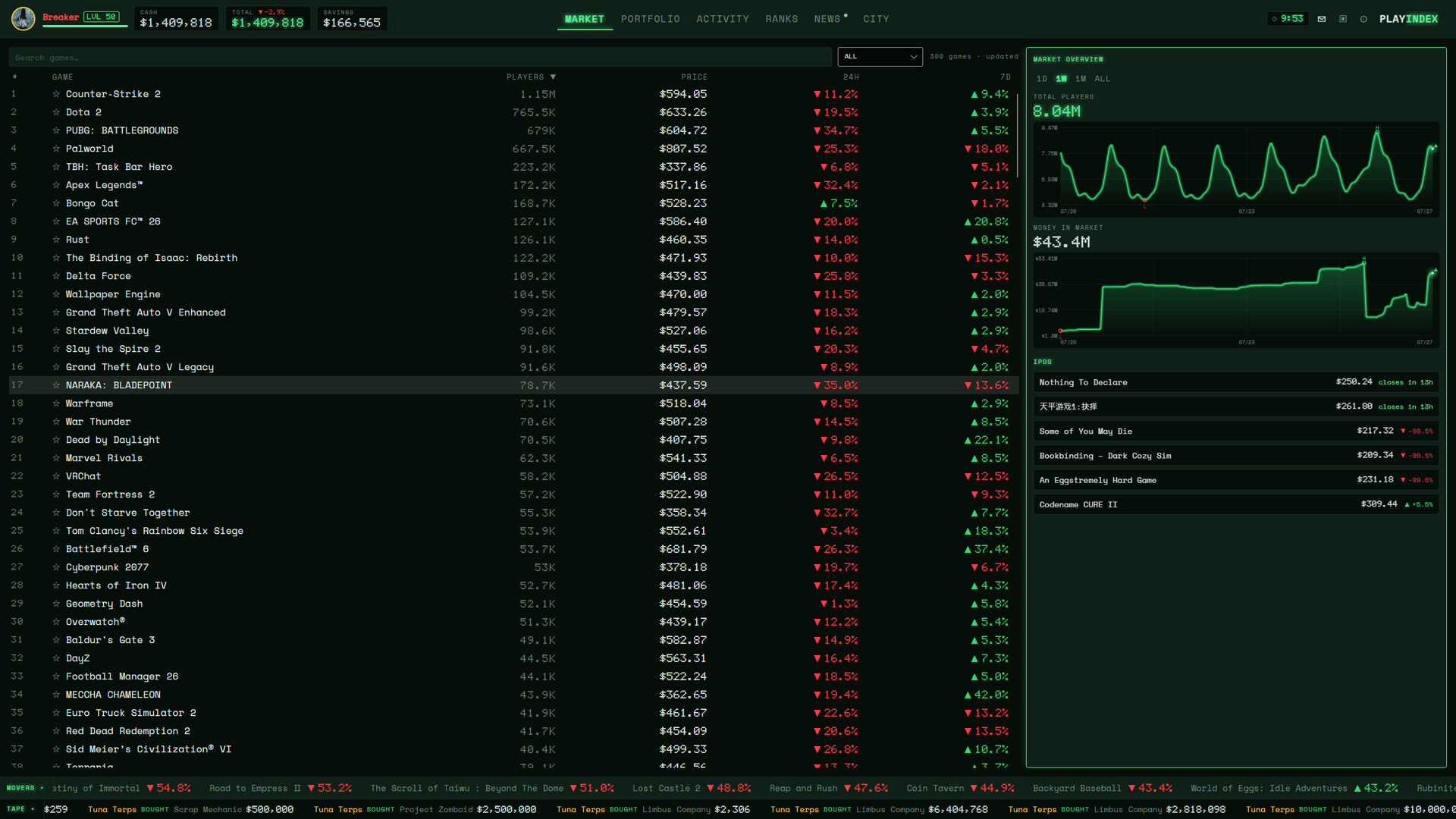Toggle the Dead by Daylight star
This screenshot has height=819, width=1456.
[56, 440]
